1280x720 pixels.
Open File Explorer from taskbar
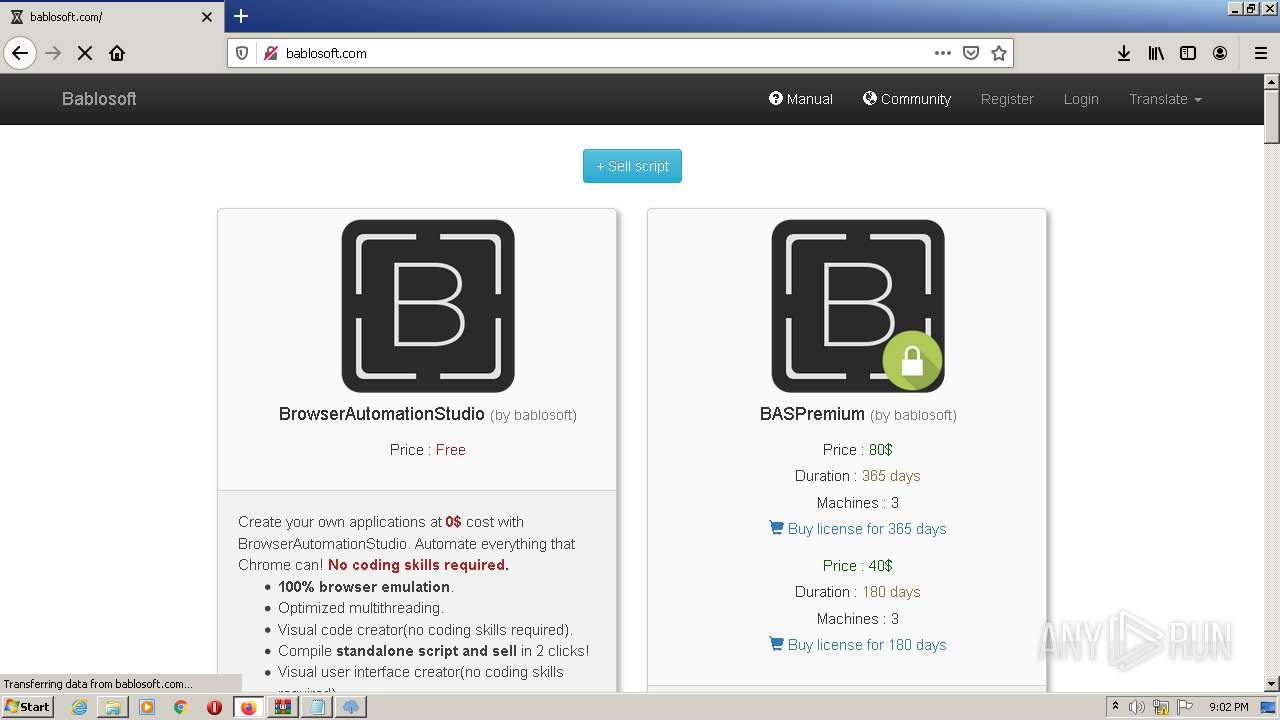click(x=113, y=707)
